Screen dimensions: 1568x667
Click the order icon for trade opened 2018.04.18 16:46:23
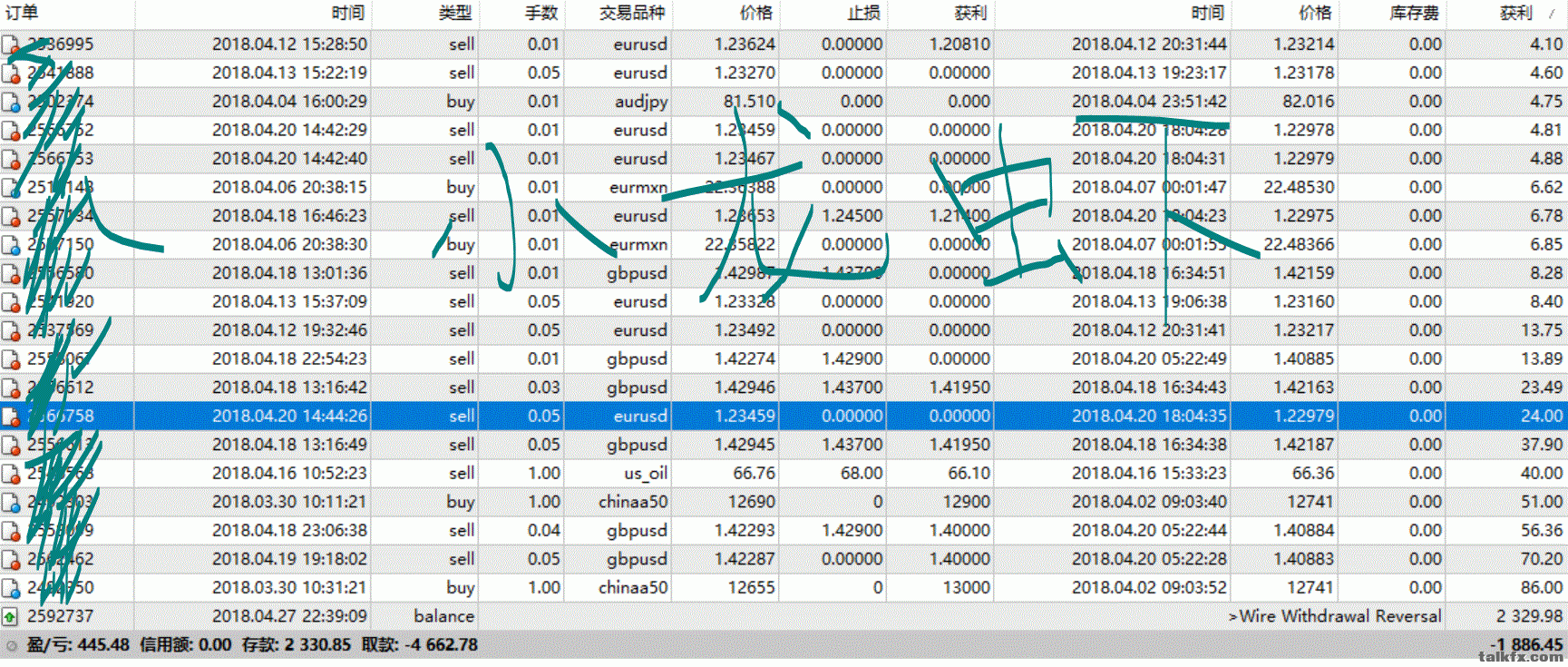(x=11, y=216)
